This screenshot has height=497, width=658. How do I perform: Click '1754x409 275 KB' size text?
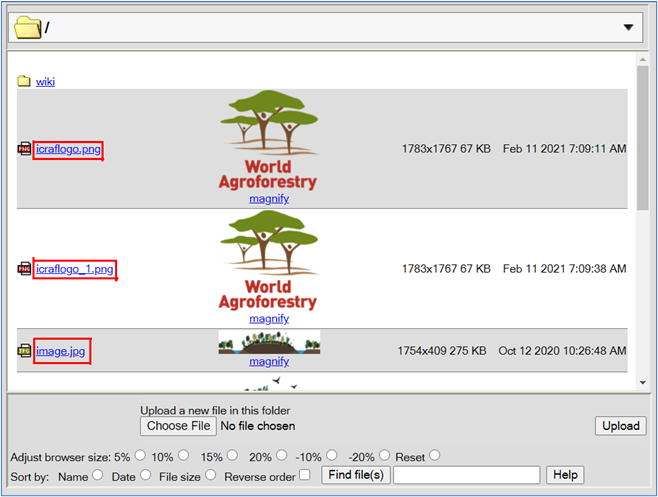(442, 351)
